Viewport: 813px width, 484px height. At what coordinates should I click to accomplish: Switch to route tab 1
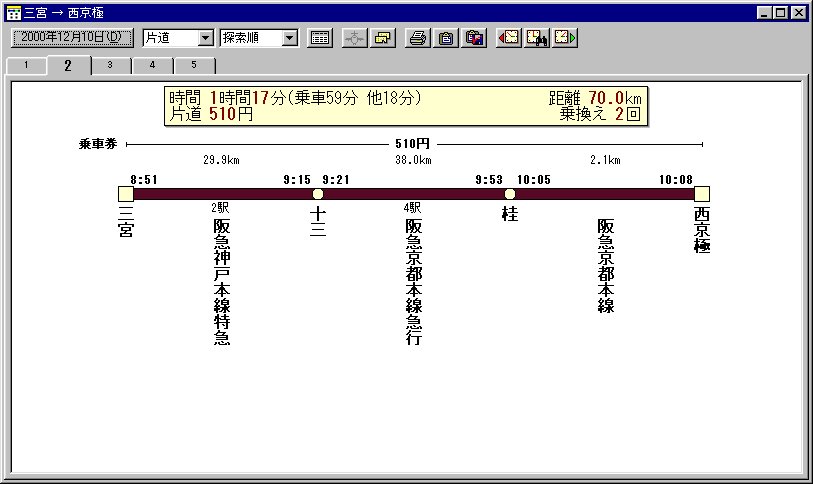(x=26, y=65)
